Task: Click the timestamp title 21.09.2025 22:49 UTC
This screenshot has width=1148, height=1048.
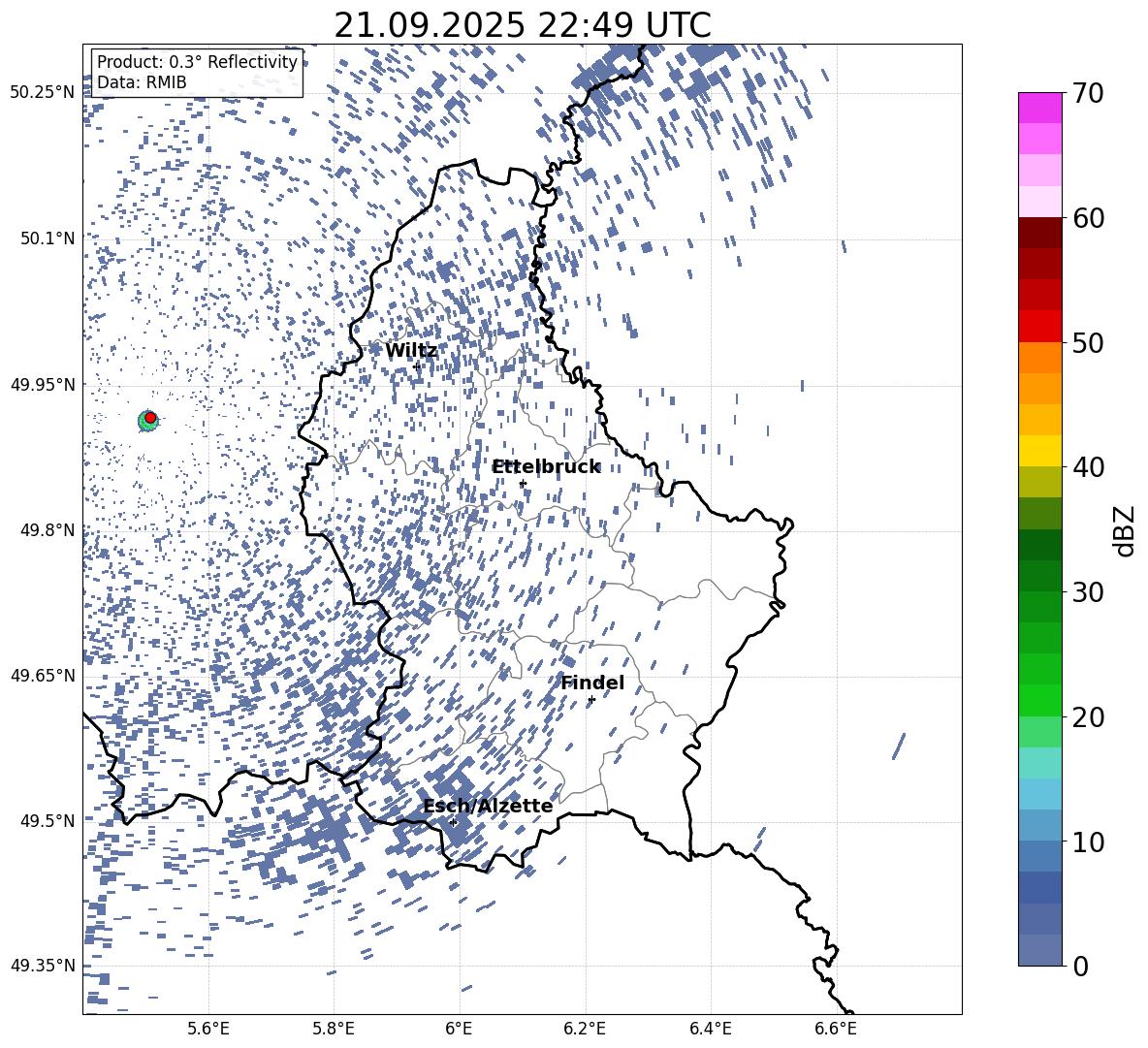Action: pos(523,25)
